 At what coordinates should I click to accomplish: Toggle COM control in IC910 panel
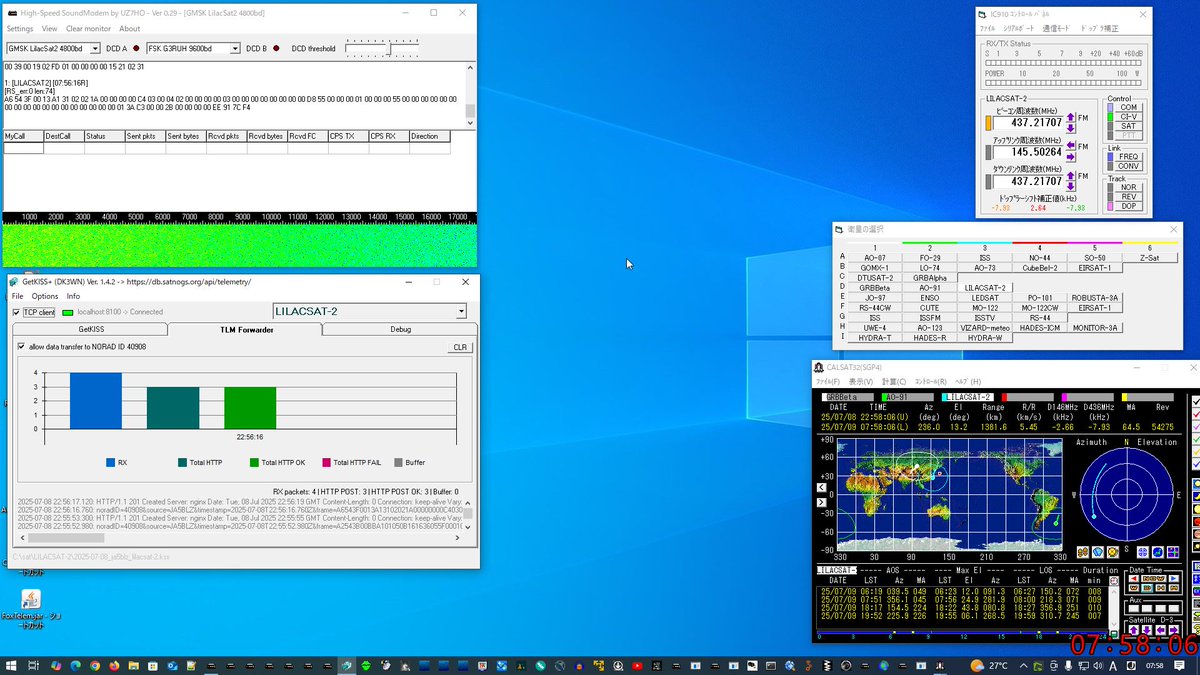[1128, 107]
